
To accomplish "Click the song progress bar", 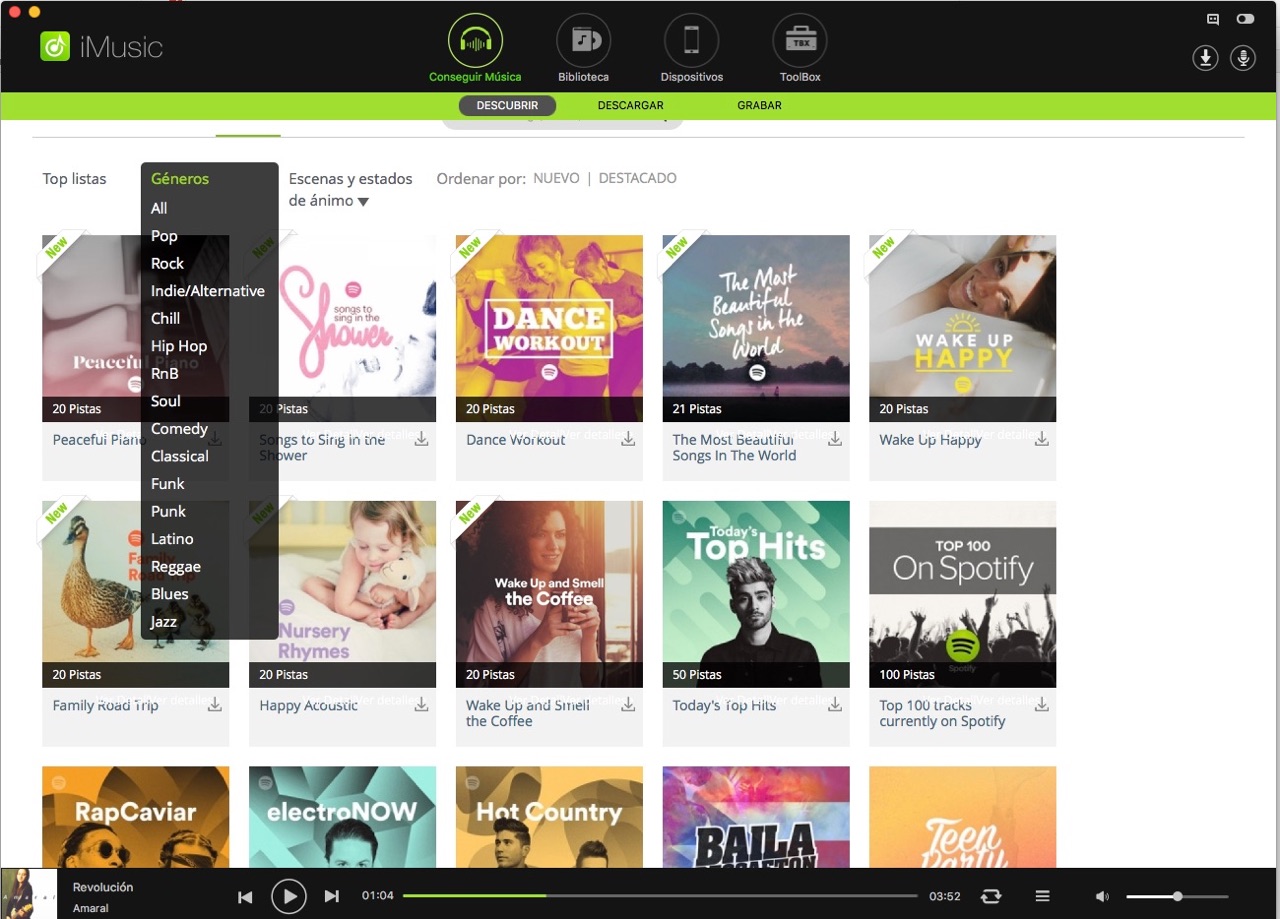I will [x=660, y=896].
